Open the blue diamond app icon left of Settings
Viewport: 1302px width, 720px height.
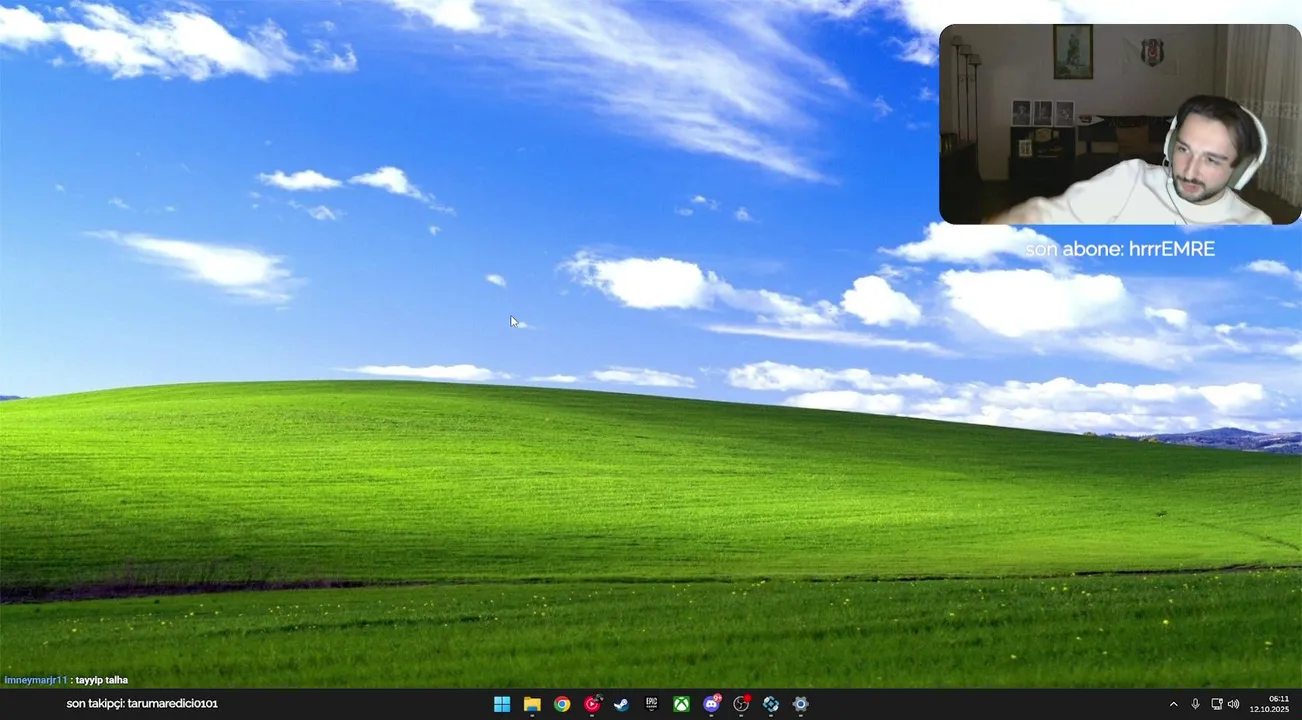[771, 704]
